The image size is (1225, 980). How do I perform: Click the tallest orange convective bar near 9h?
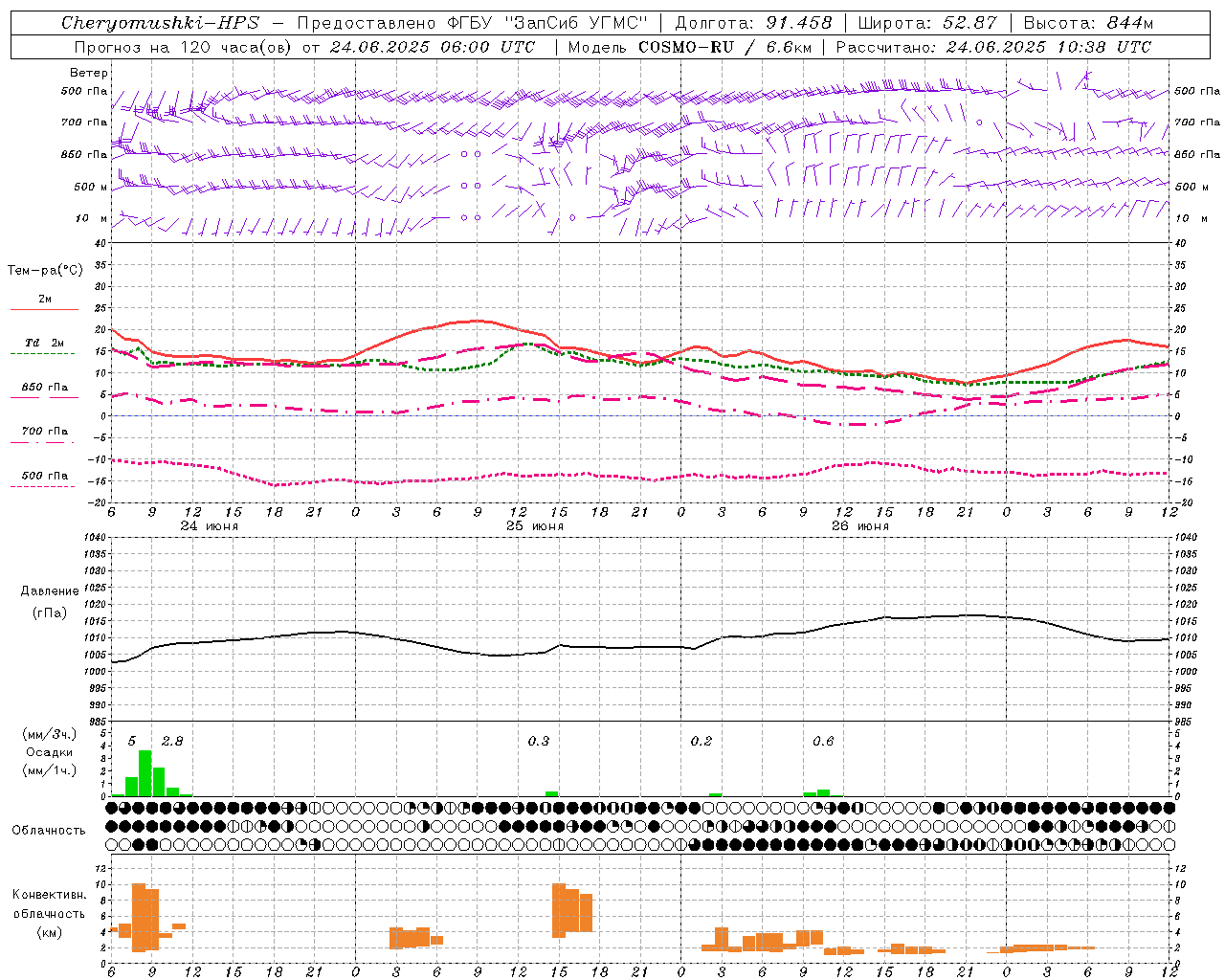139,918
